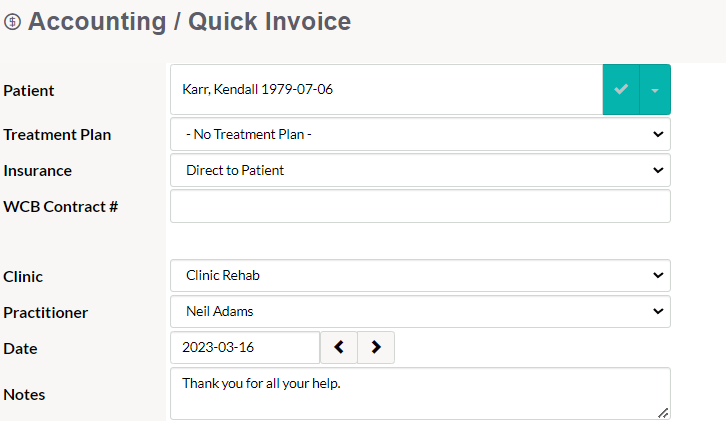
Task: Advance date with right arrow
Action: point(376,347)
